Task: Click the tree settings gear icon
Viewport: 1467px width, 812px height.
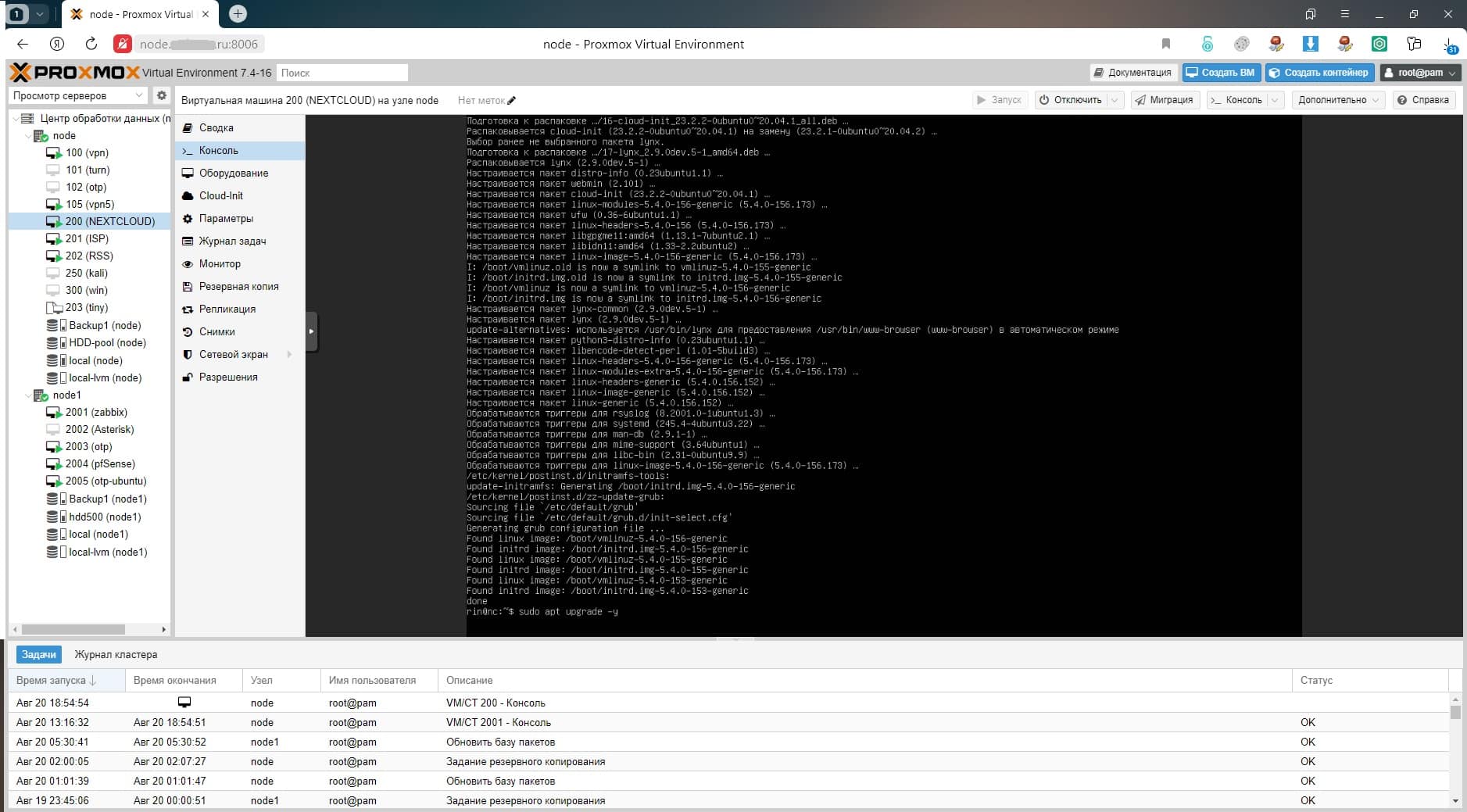Action: (x=161, y=95)
